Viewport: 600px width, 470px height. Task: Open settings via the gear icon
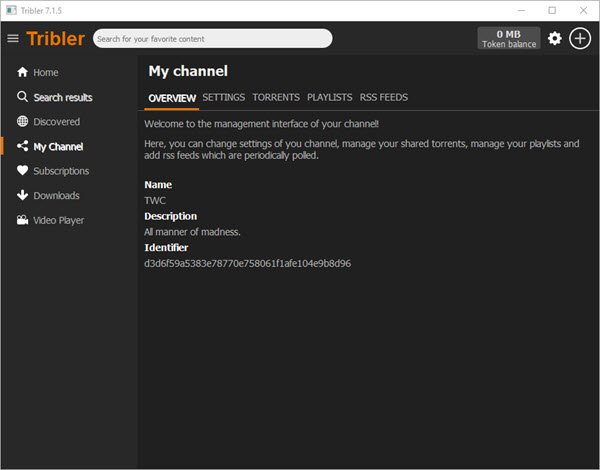coord(554,38)
